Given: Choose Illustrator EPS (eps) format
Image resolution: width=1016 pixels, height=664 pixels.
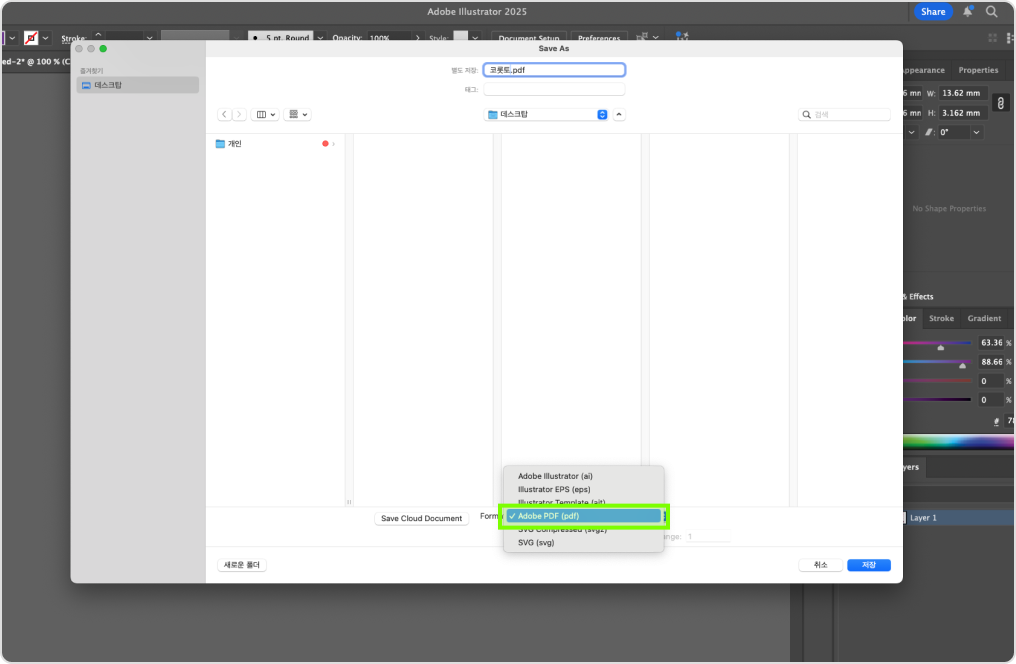Looking at the screenshot, I should 553,489.
